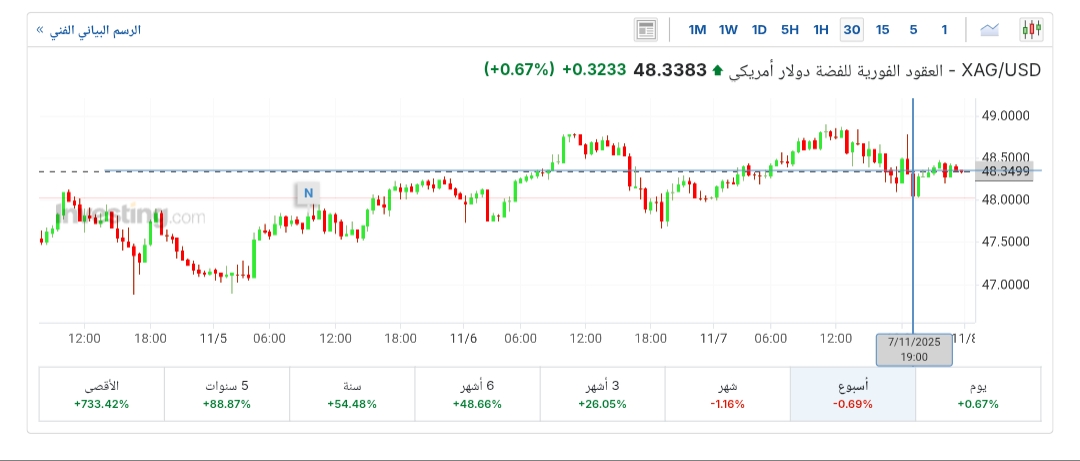Show the 3 أشهر performance period
The width and height of the screenshot is (1080, 461).
602,394
